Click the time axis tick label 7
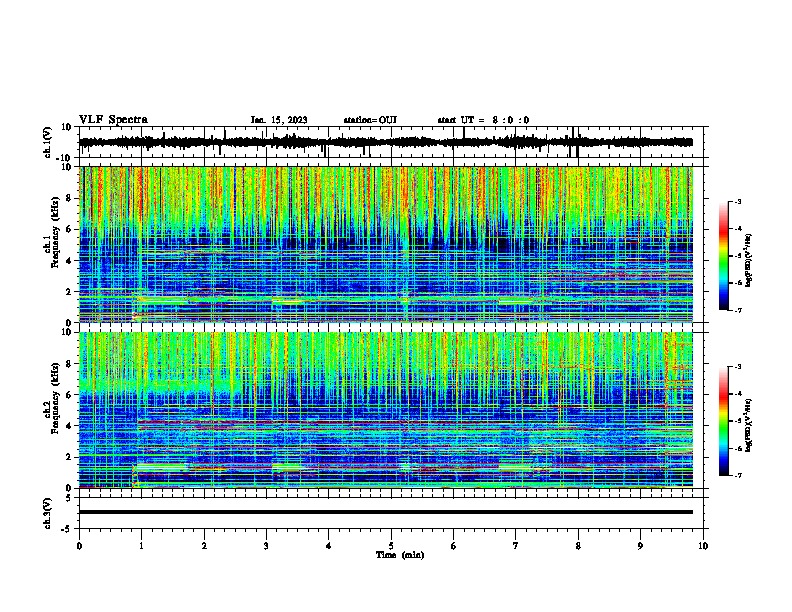 click(x=516, y=546)
